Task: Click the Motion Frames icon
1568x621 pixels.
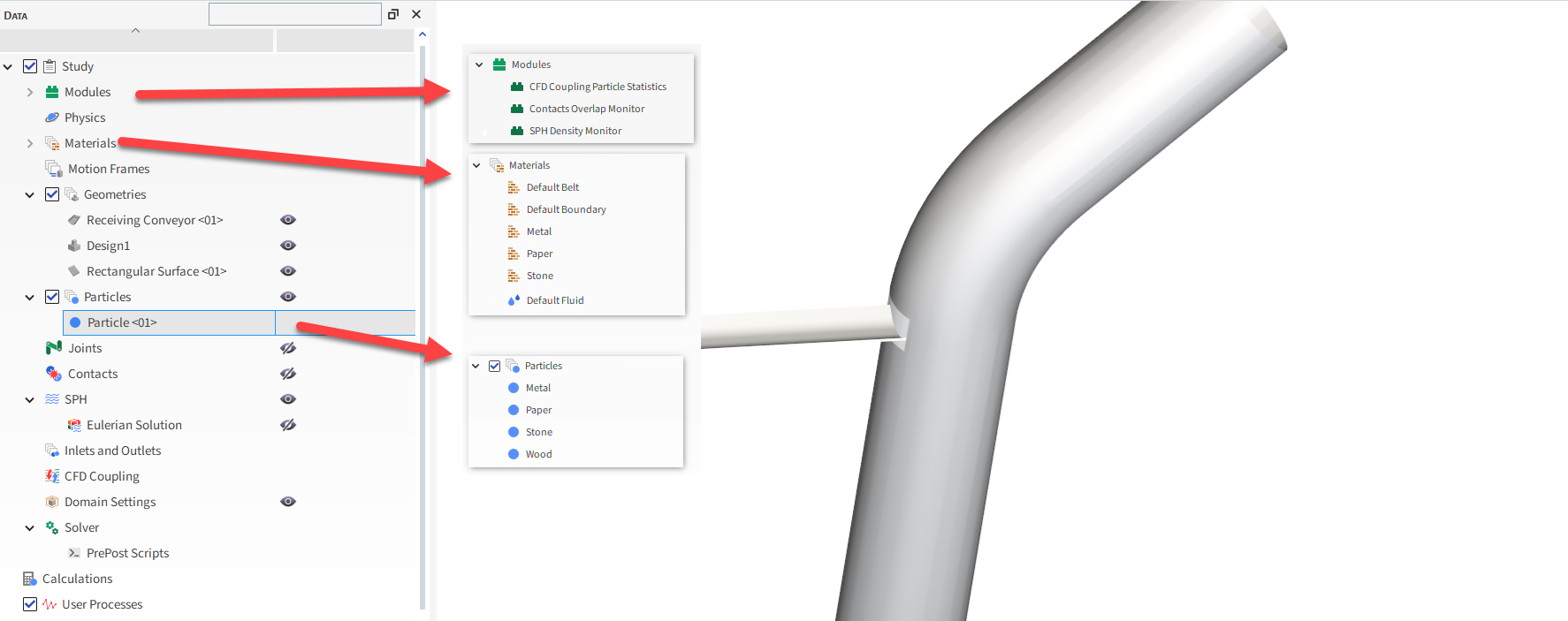Action: (x=54, y=169)
